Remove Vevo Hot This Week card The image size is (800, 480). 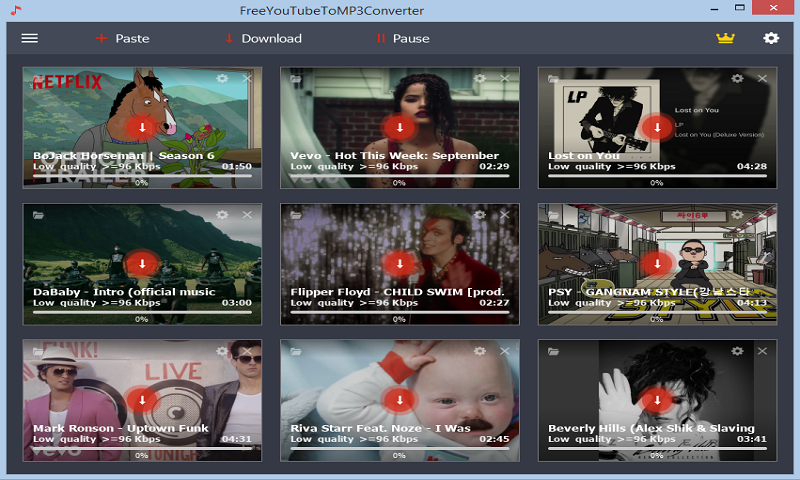(x=505, y=79)
